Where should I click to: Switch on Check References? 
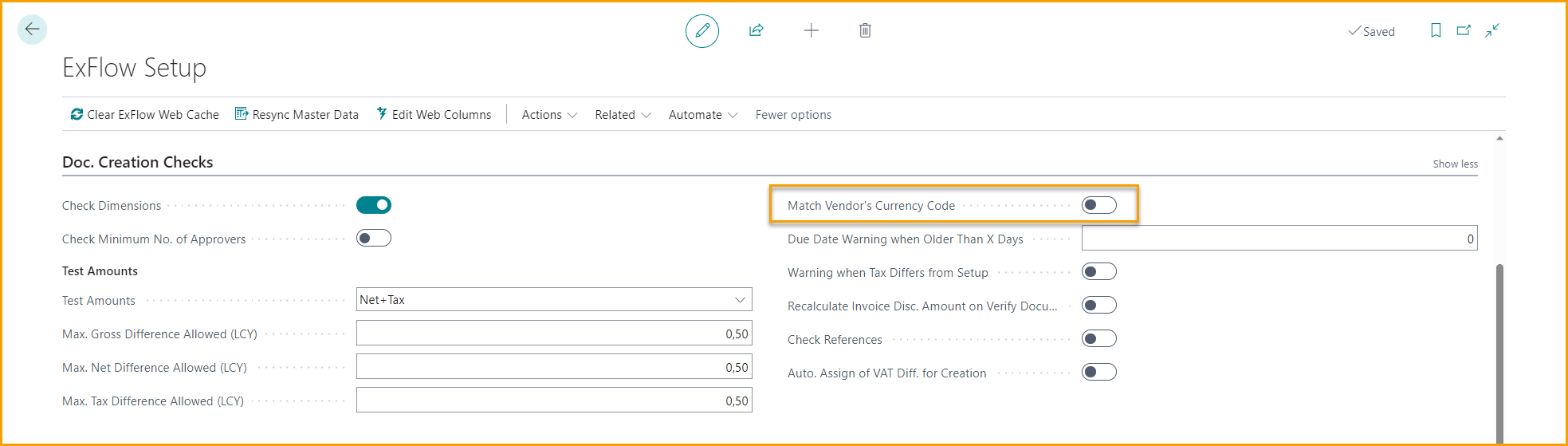click(x=1099, y=338)
